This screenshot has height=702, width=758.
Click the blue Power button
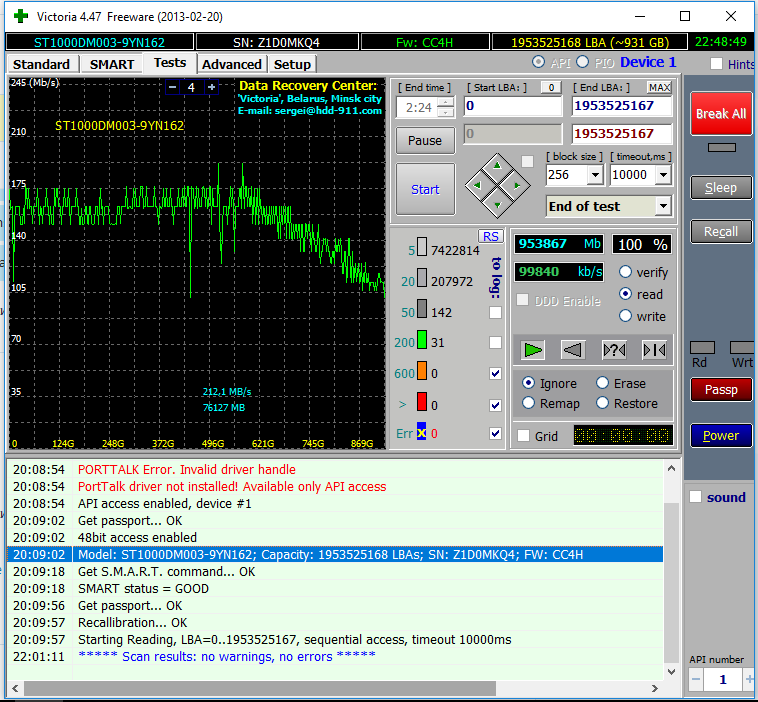click(721, 436)
